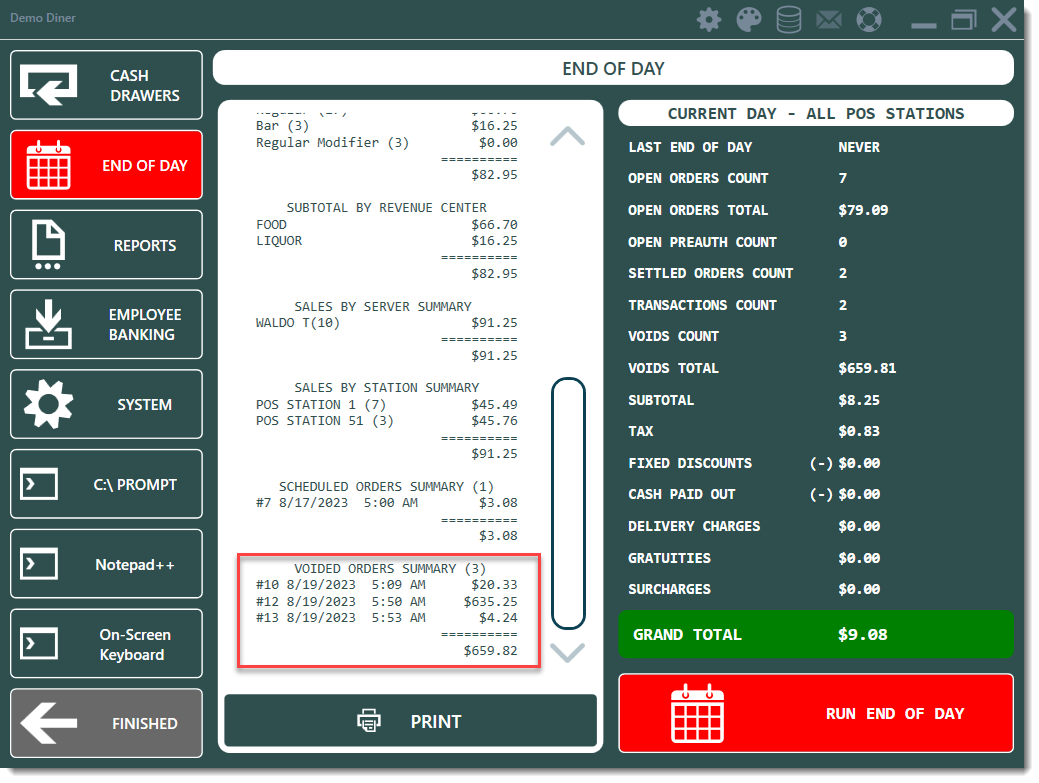Click the Voided Orders Summary section

pos(389,608)
